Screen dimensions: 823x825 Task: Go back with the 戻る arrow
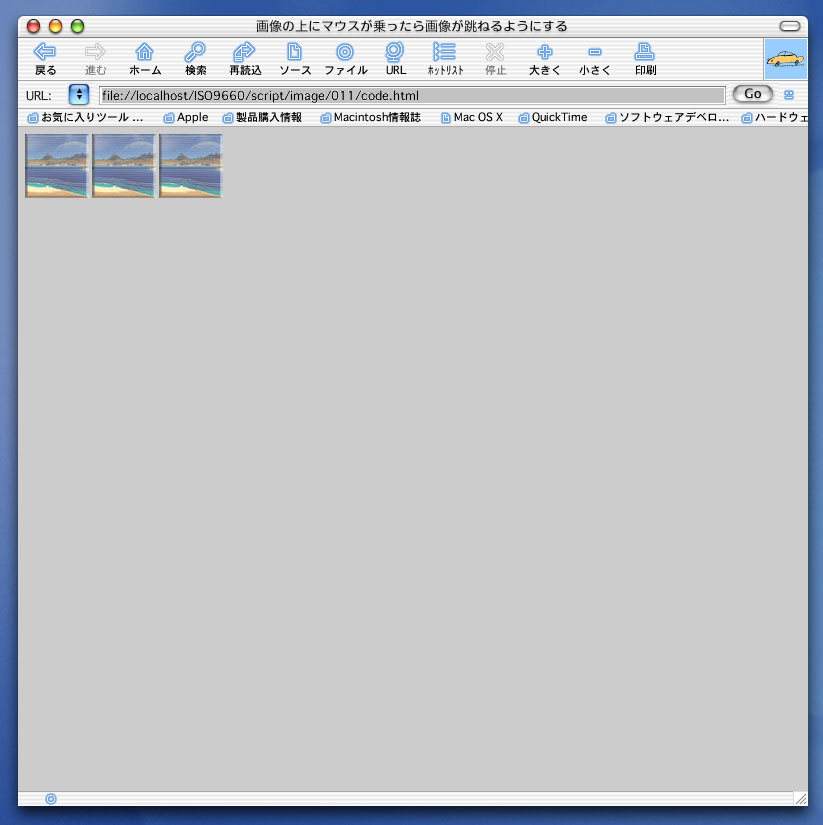click(x=45, y=58)
